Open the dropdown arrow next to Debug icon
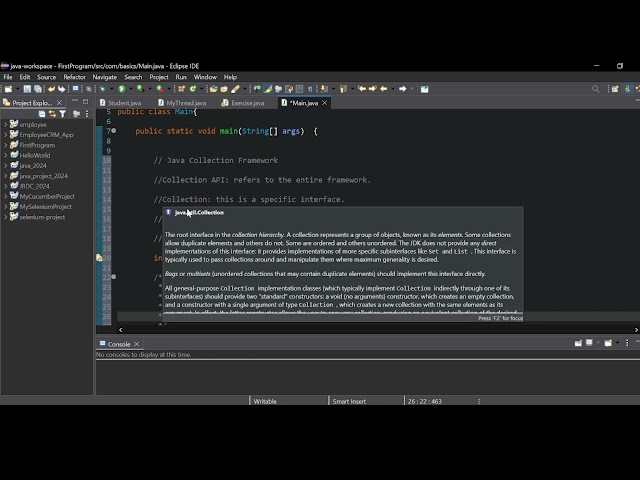 point(111,89)
